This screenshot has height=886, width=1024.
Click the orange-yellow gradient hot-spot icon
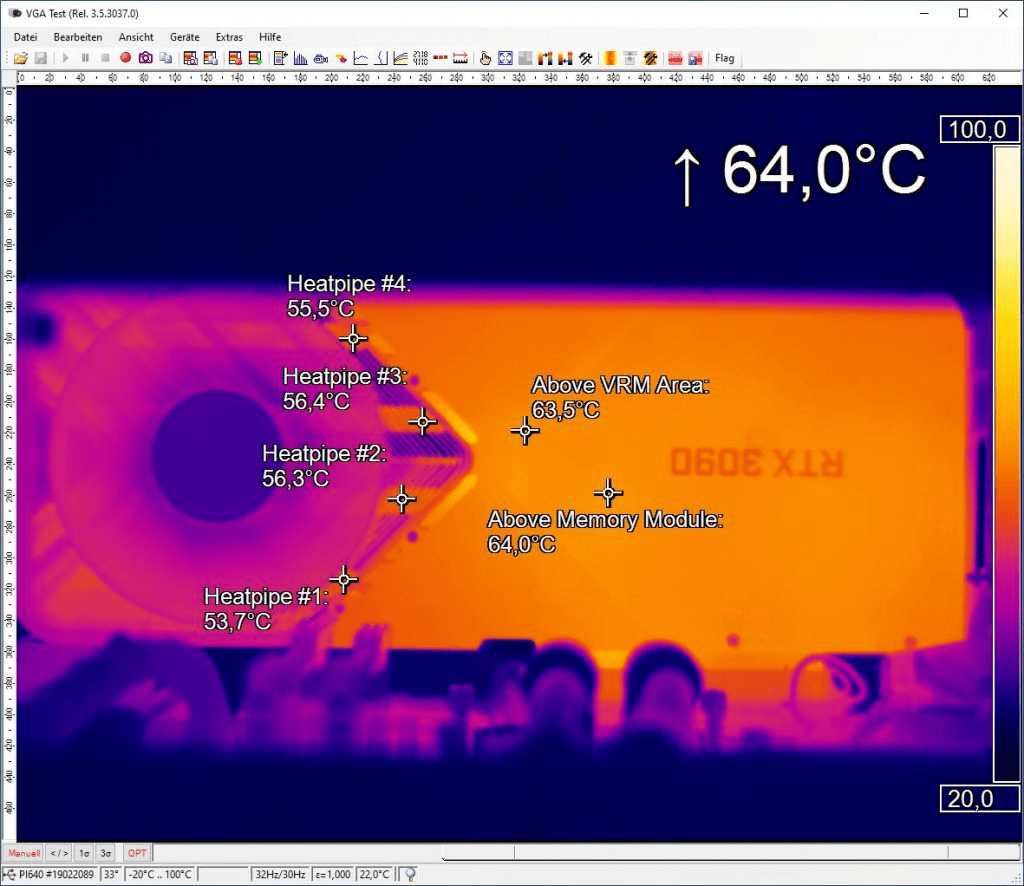610,58
